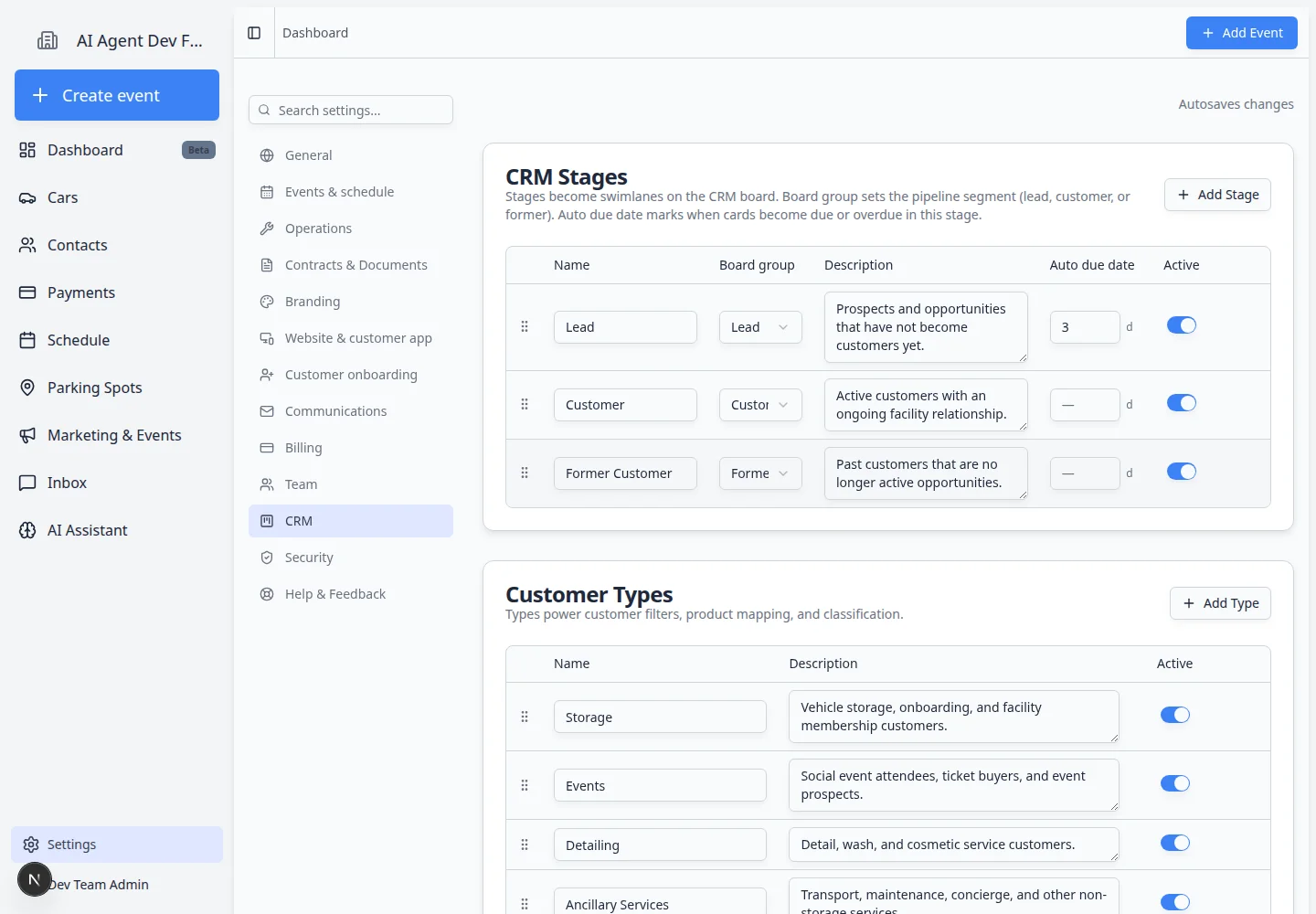Toggle Active switch for Lead stage

point(1182,325)
